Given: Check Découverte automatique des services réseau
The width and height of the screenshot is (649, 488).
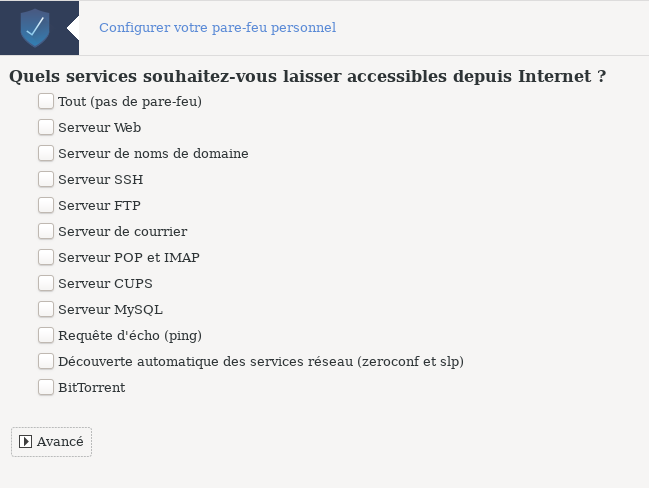Looking at the screenshot, I should (46, 361).
